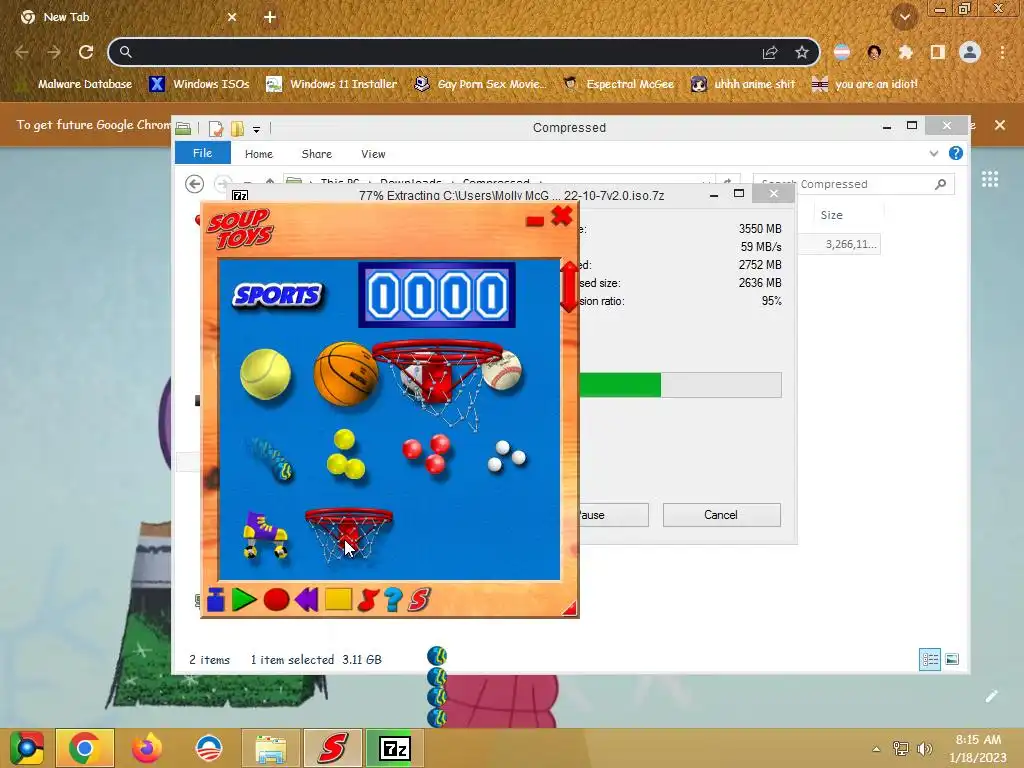1024x768 pixels.
Task: Open the Chrome extensions puzzle icon
Action: click(x=906, y=52)
